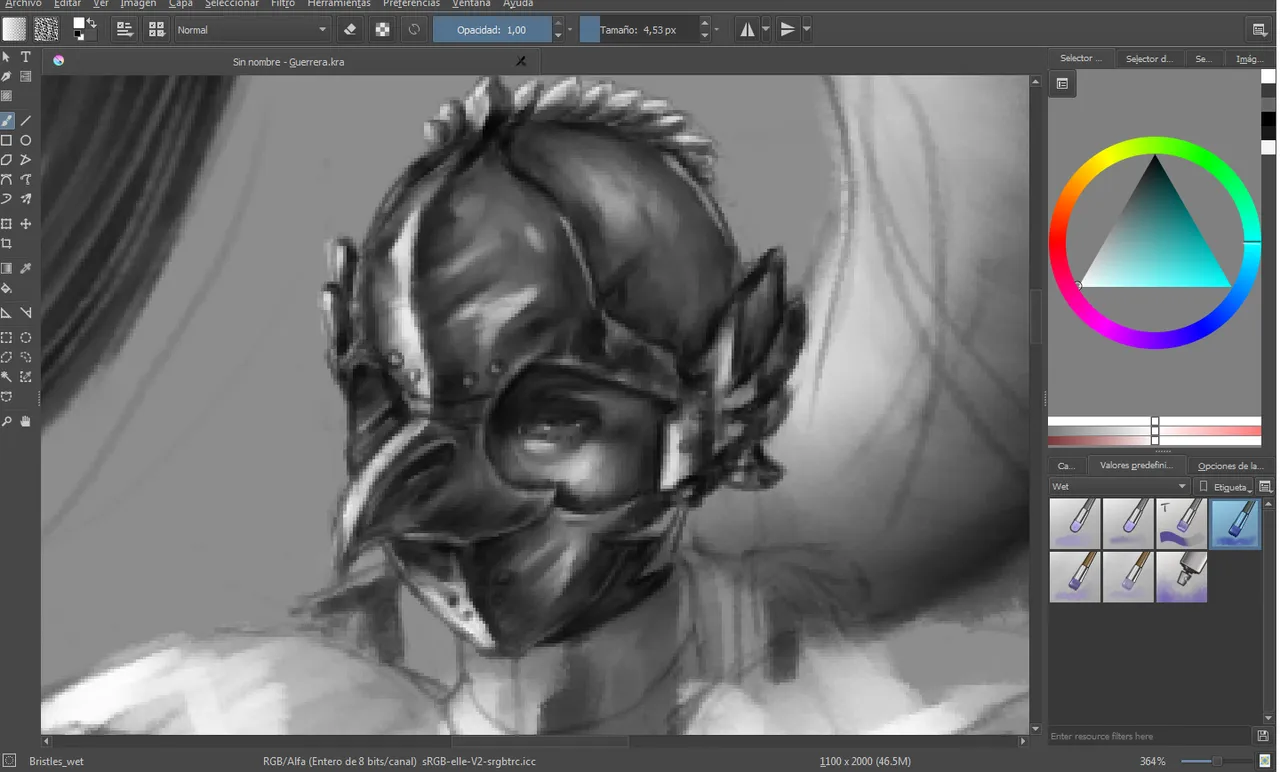Toggle eraser mode
Viewport: 1280px width, 772px height.
pos(349,30)
